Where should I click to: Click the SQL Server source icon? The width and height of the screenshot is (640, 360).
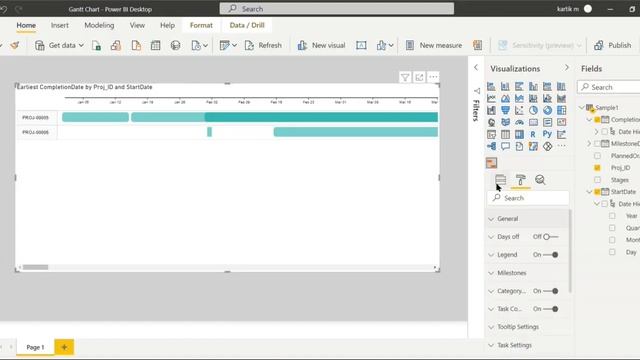click(x=136, y=45)
